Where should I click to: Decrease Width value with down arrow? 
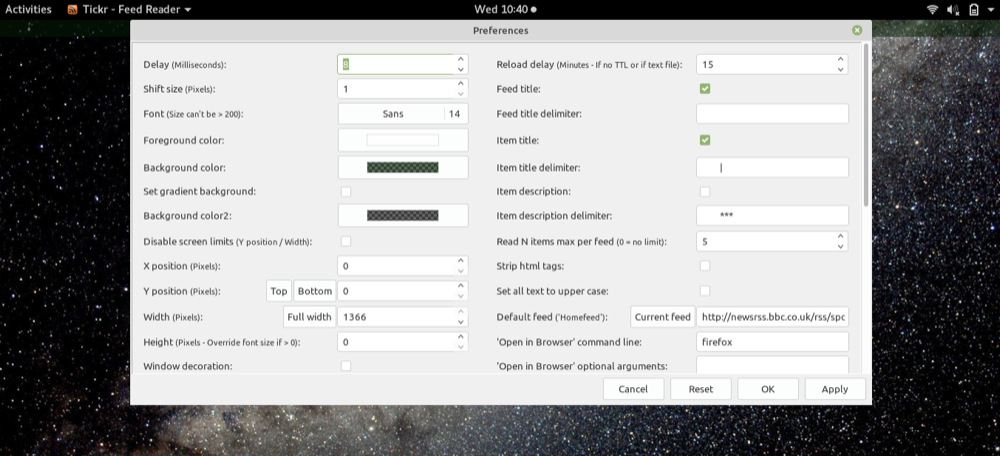coord(460,321)
